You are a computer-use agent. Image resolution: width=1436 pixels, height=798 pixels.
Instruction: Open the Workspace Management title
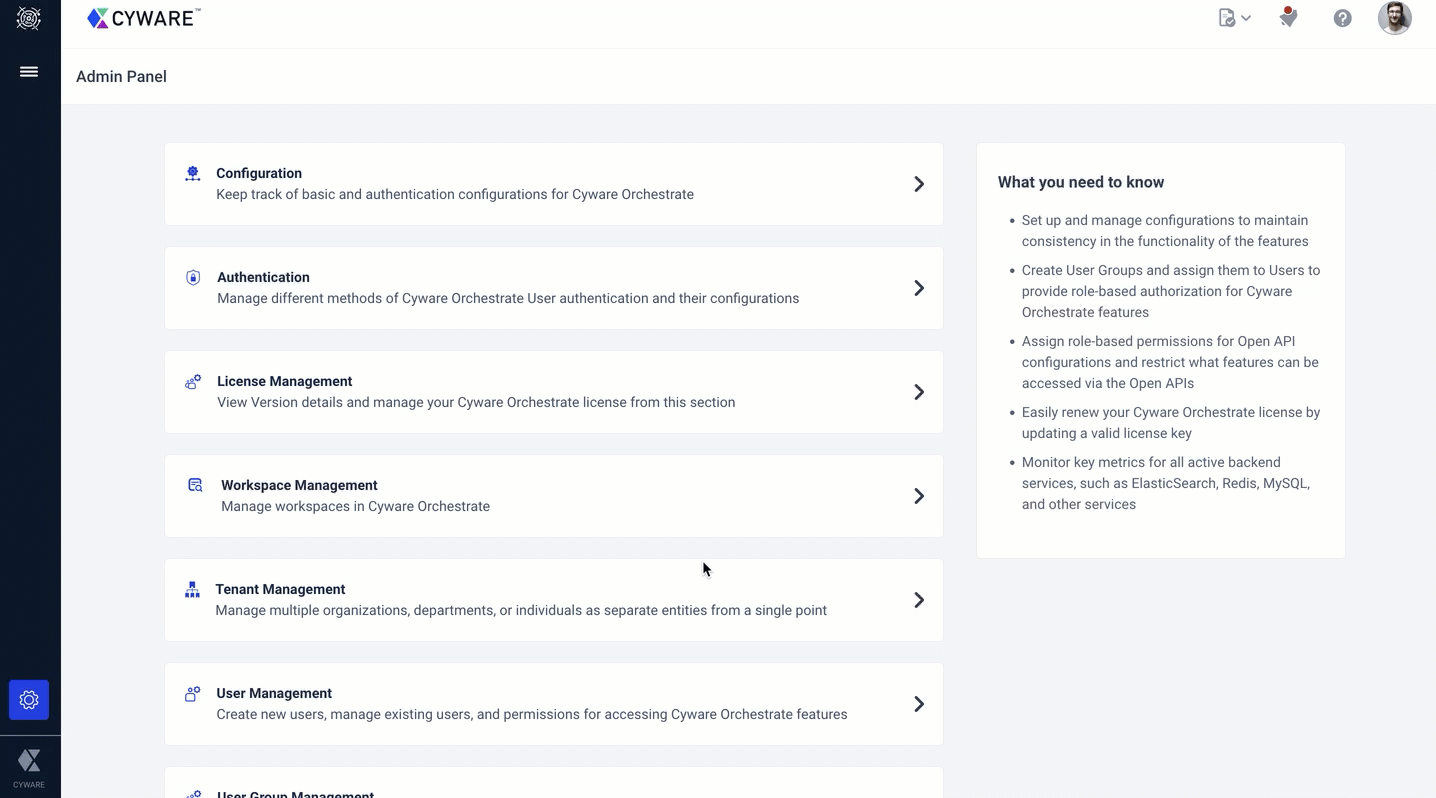coord(299,485)
